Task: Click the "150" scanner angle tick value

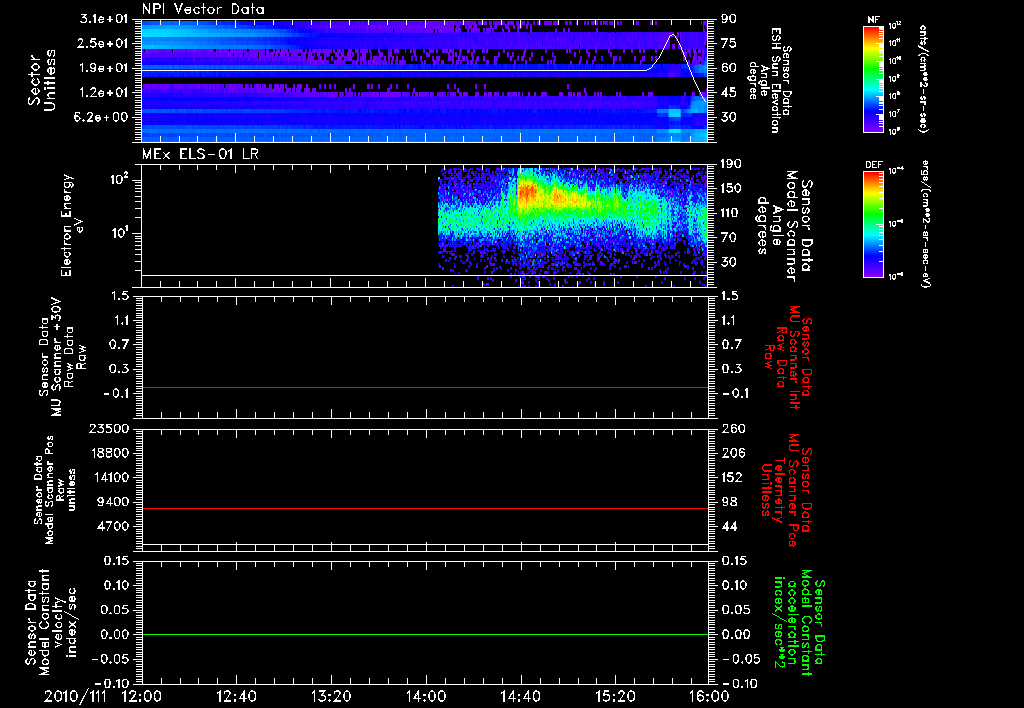Action: 731,188
